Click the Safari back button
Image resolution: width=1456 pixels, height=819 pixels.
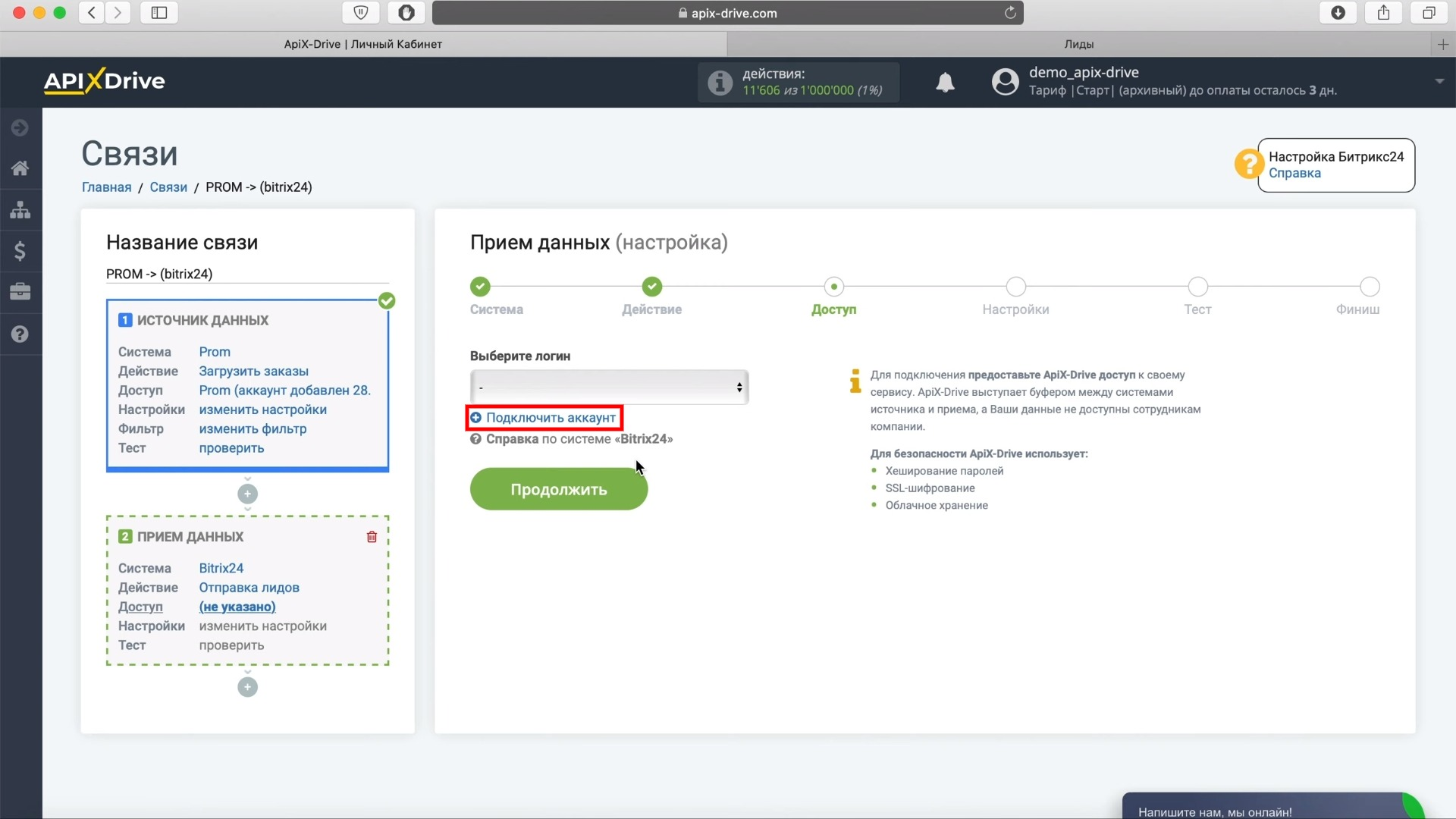(x=92, y=12)
